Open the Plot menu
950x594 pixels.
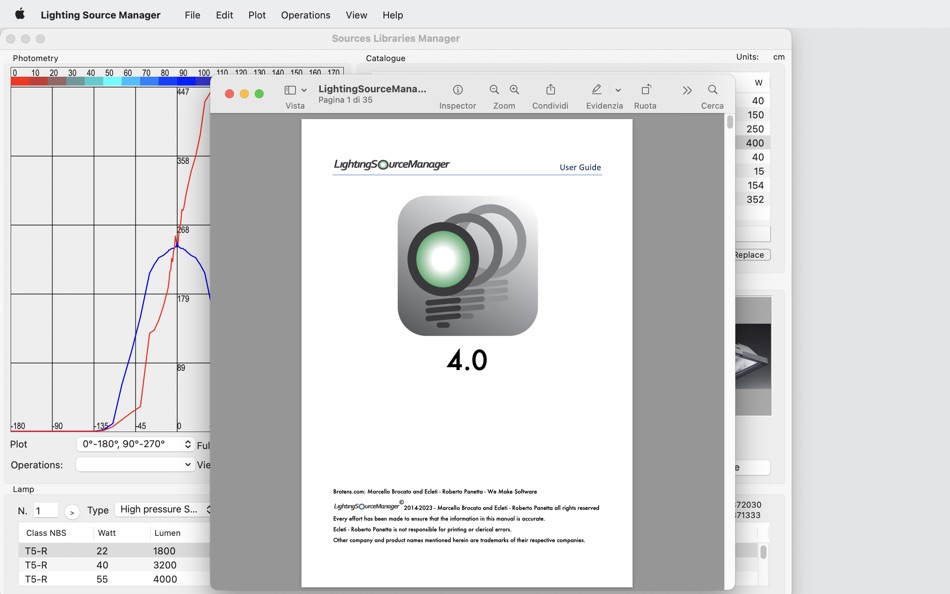click(257, 15)
